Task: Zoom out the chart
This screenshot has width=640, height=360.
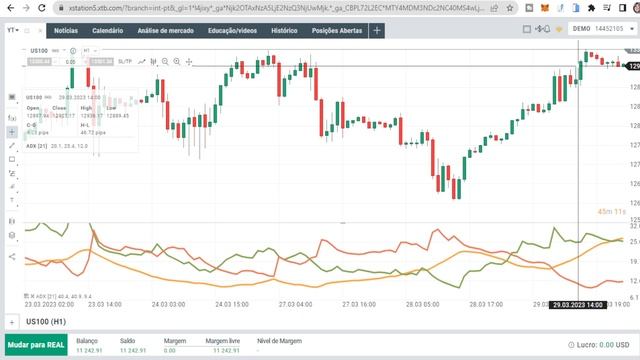Action: (165, 62)
